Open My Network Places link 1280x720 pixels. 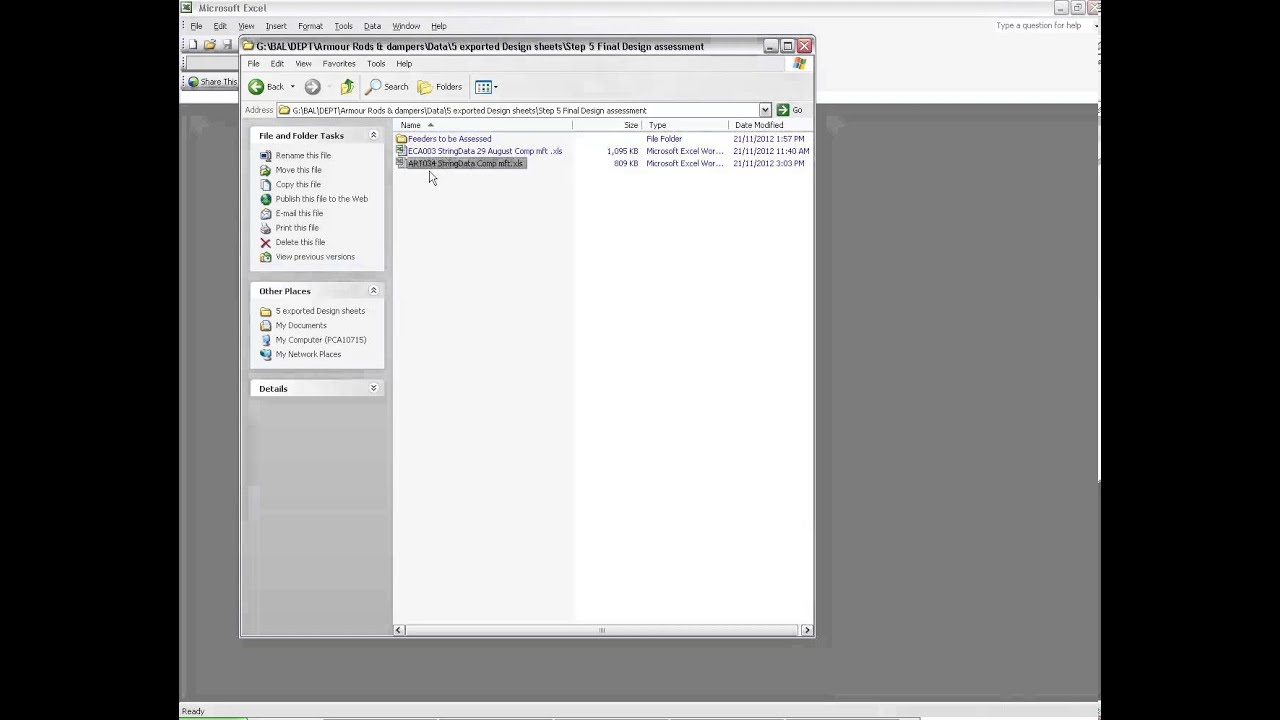pos(308,354)
